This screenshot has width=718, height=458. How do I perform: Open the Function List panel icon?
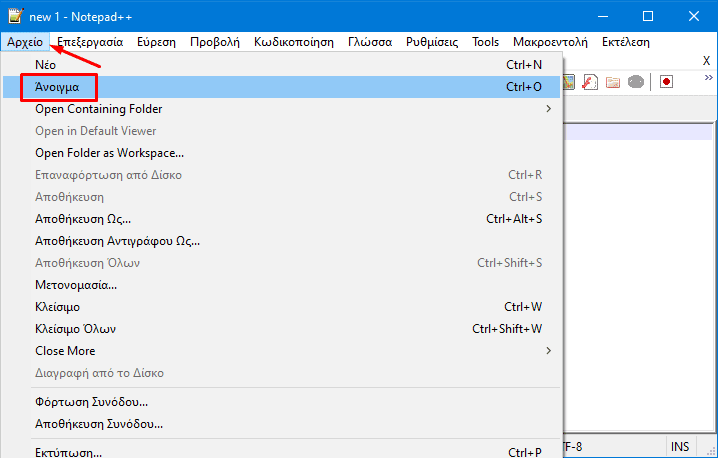coord(590,82)
